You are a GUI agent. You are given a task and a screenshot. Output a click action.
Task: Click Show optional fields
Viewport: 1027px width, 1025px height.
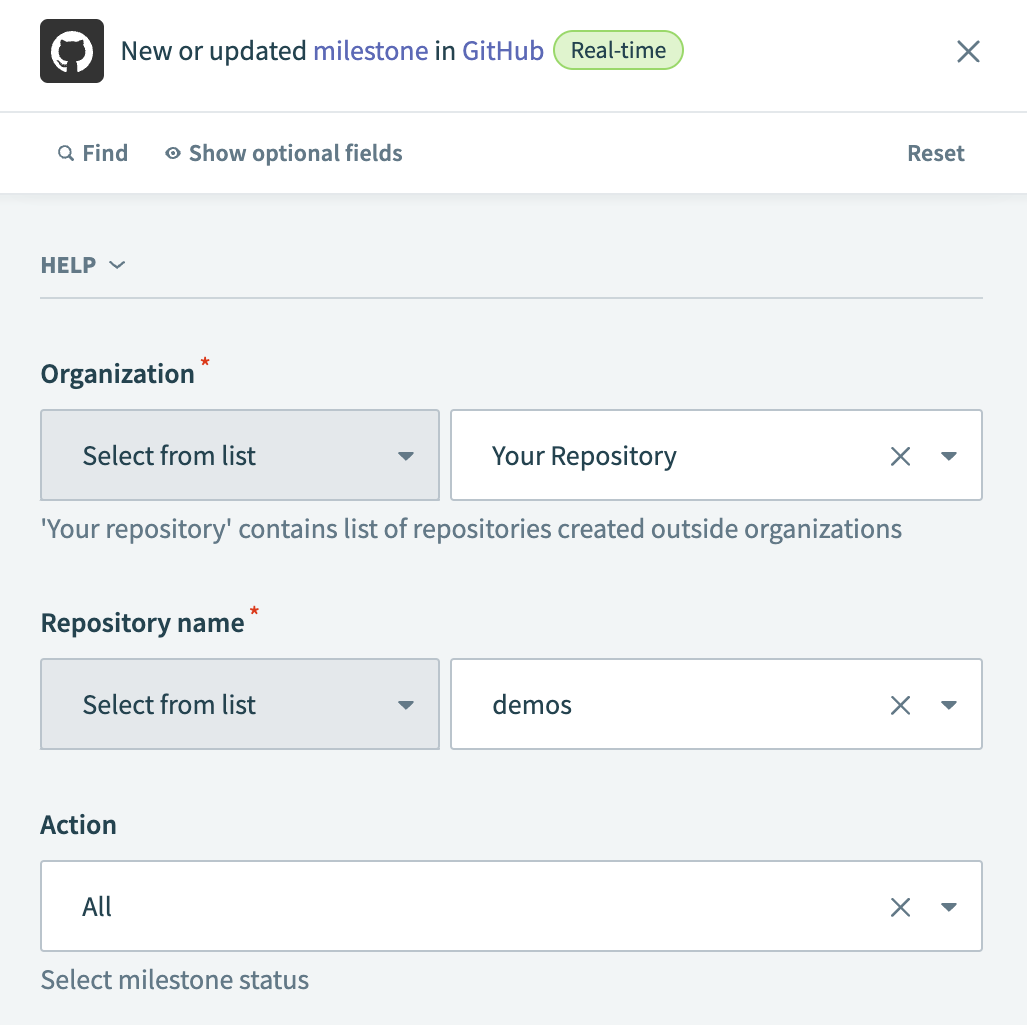[x=294, y=153]
